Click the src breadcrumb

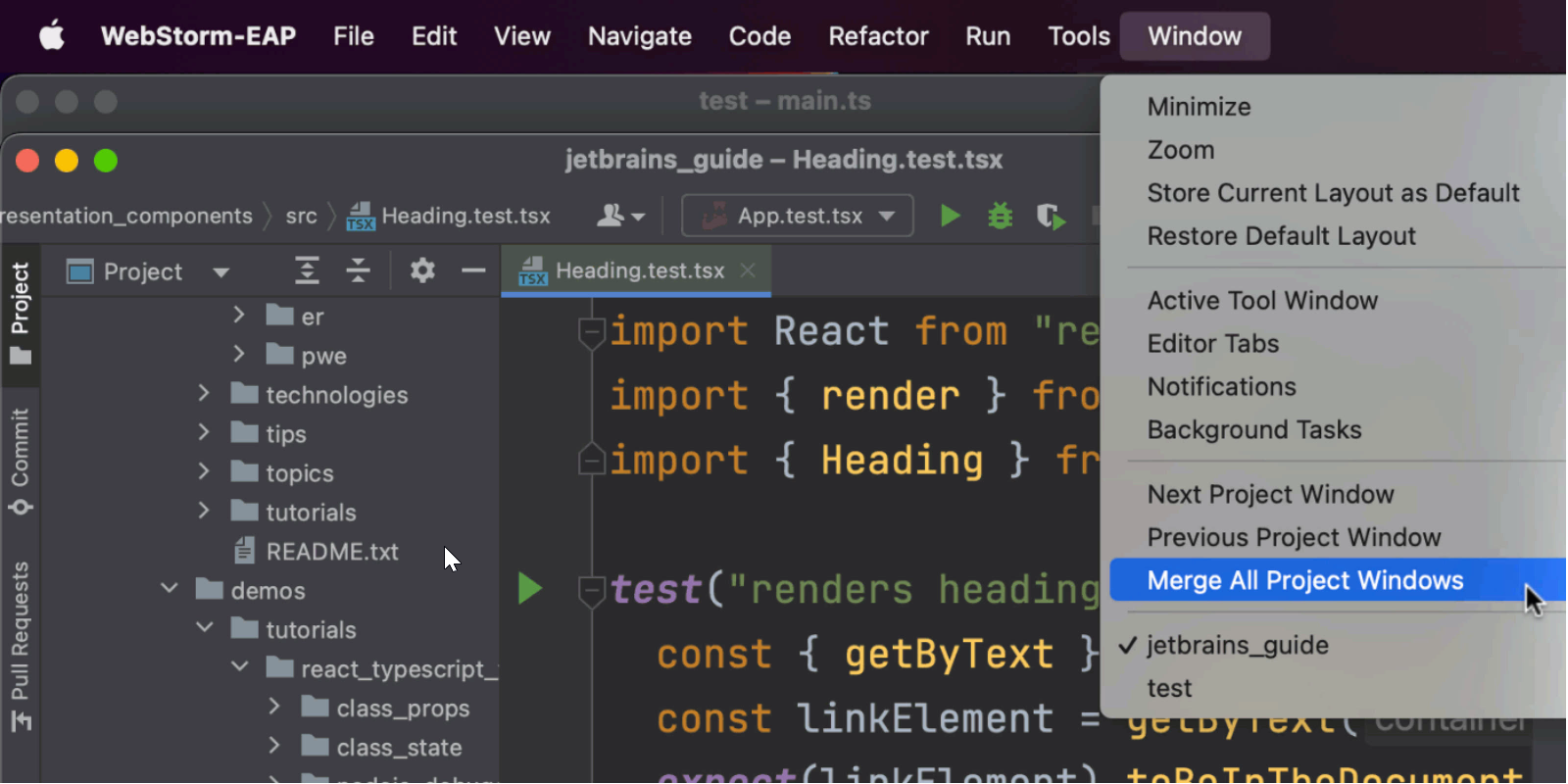tap(301, 217)
